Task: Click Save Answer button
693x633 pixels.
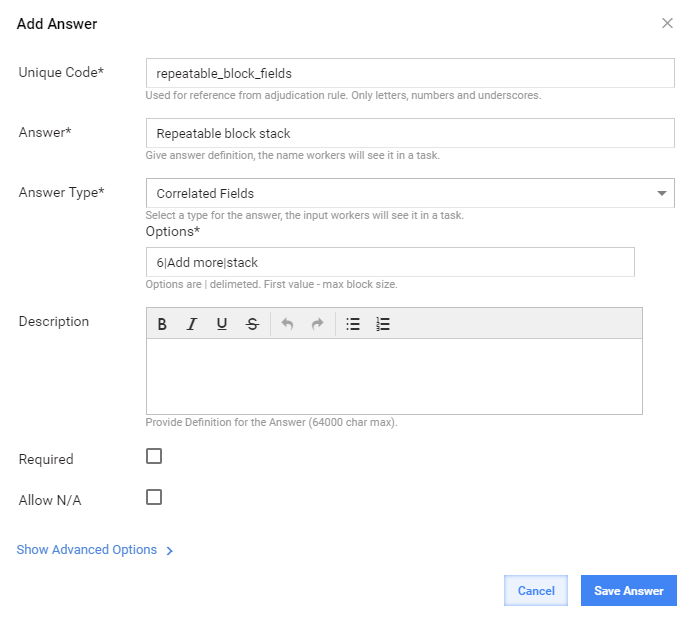Action: (x=628, y=591)
